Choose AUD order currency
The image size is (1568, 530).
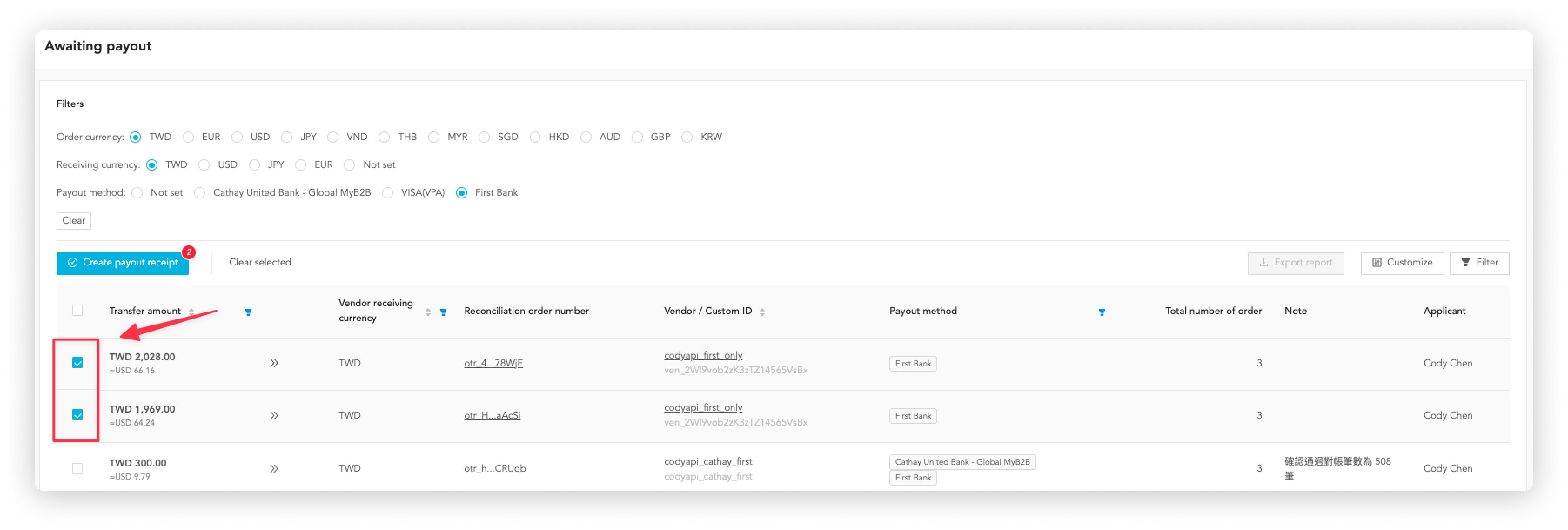586,138
